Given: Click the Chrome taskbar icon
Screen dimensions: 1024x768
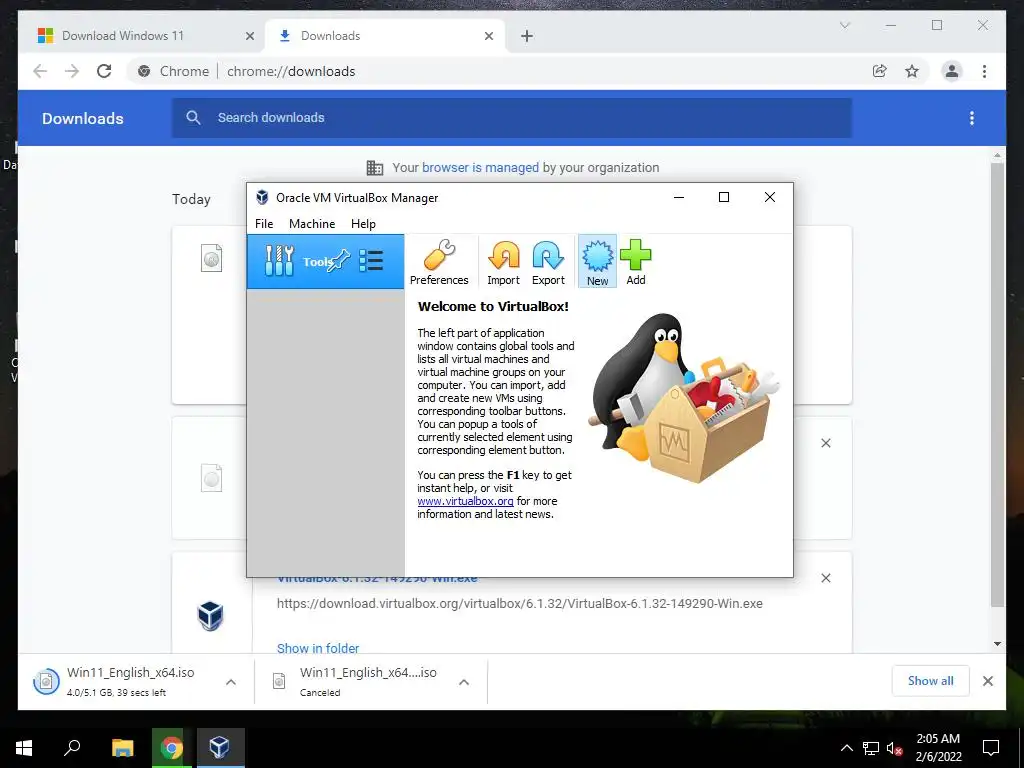Looking at the screenshot, I should pos(172,748).
